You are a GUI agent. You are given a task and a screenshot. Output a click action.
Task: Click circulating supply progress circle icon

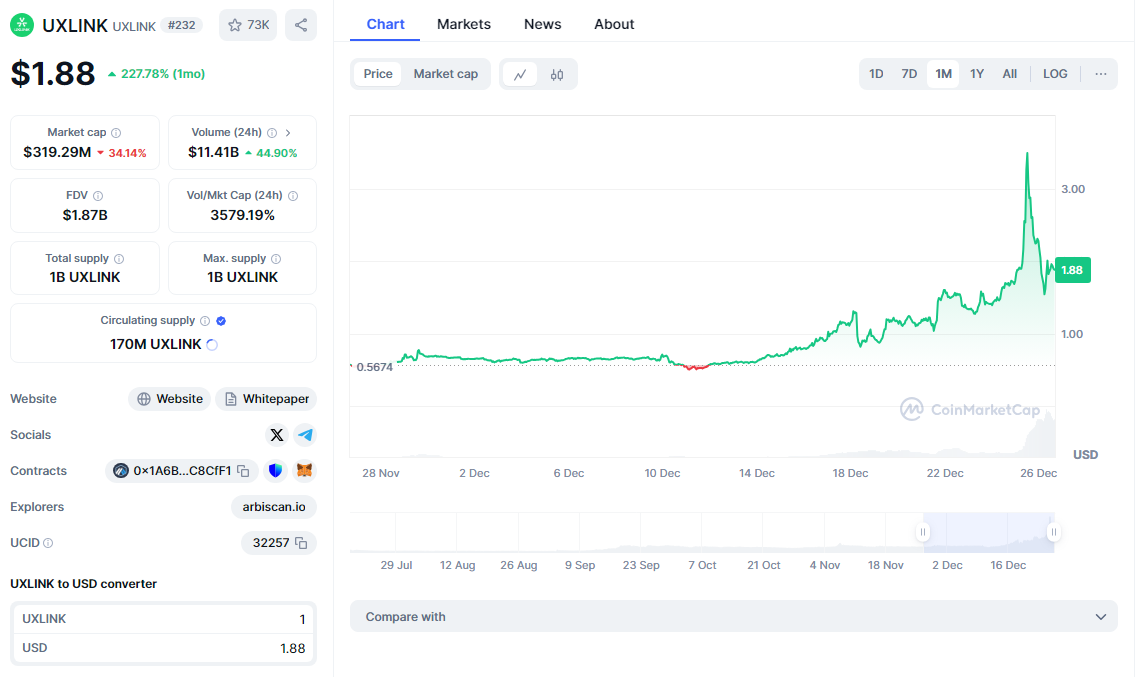(x=212, y=345)
